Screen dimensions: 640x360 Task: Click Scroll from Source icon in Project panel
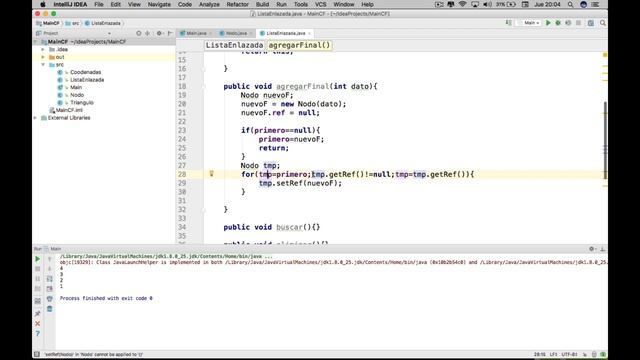click(139, 33)
